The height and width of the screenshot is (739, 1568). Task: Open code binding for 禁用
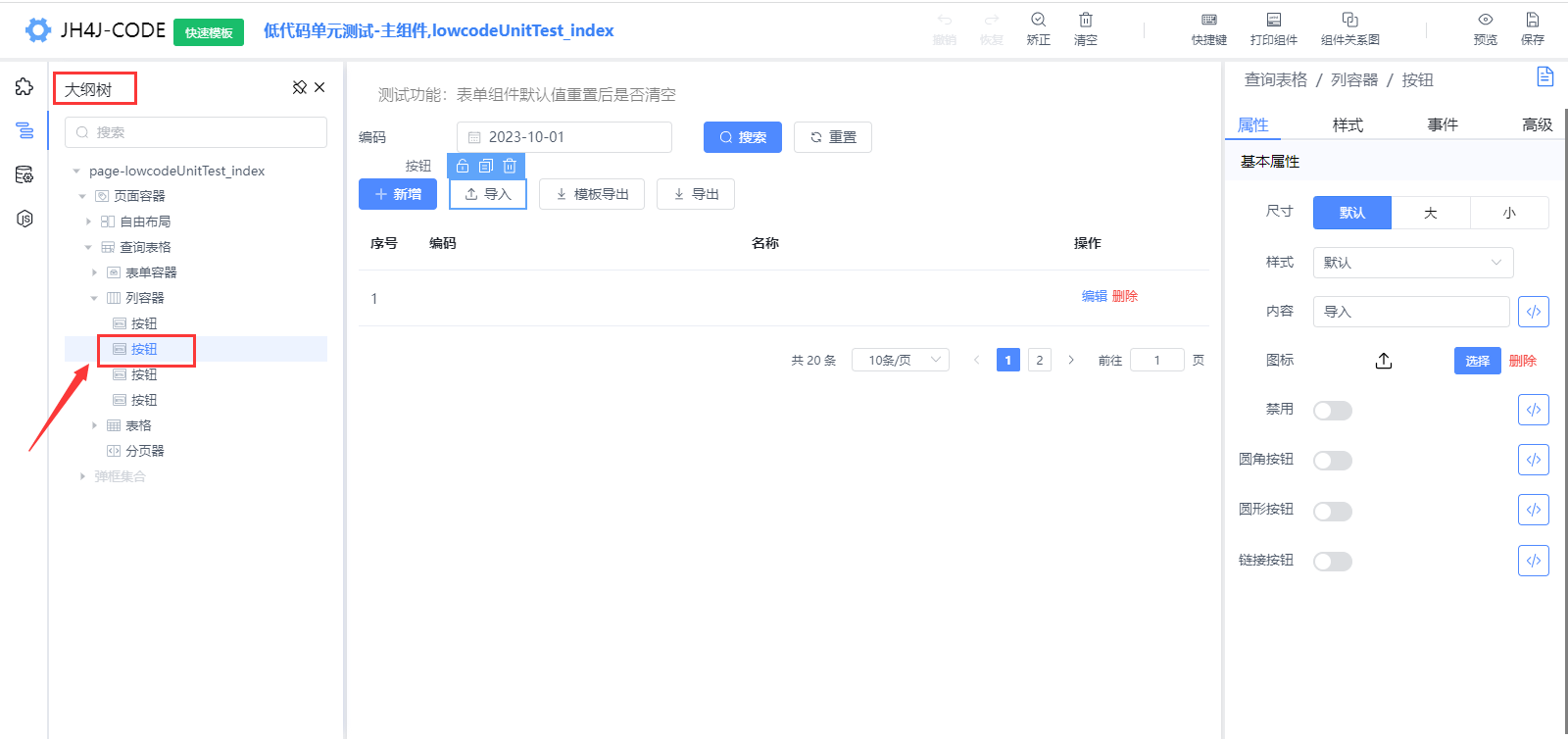pos(1534,410)
